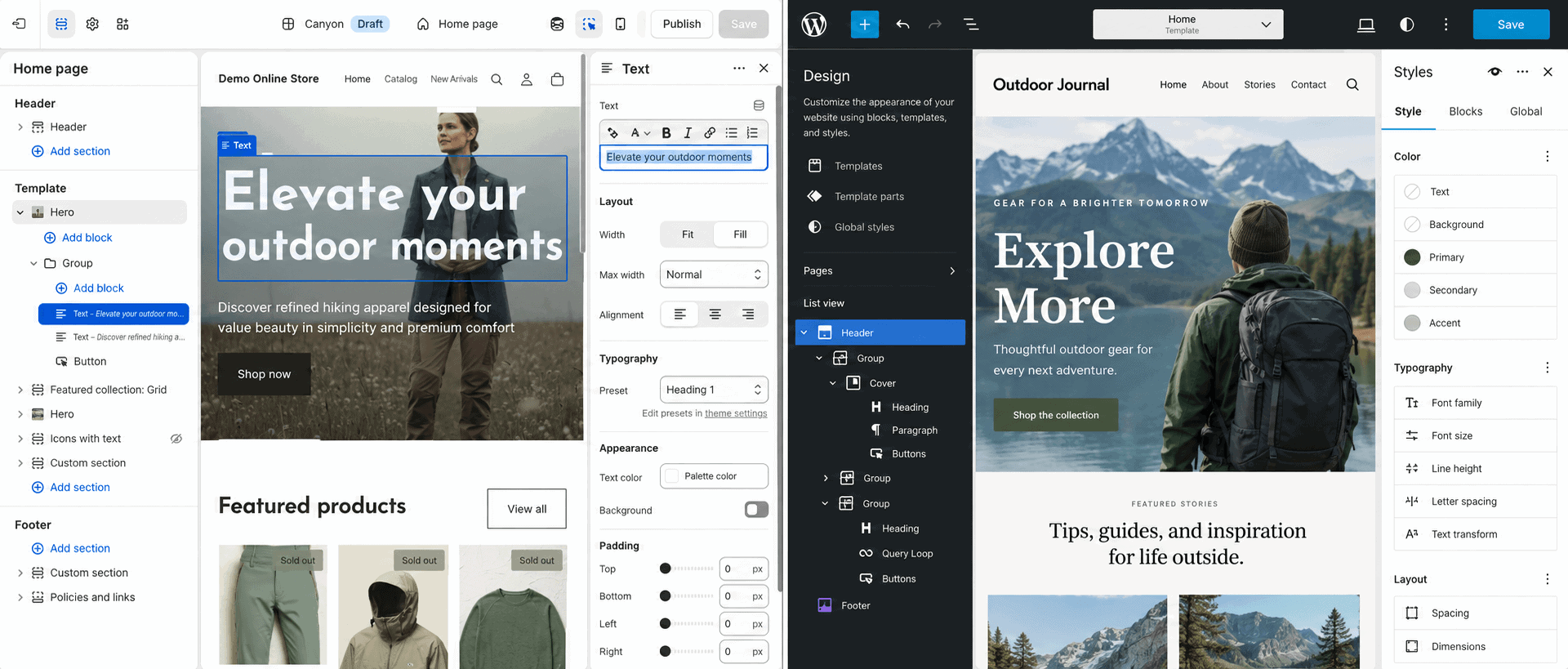
Task: Switch to the Blocks tab in Styles
Action: coord(1465,112)
